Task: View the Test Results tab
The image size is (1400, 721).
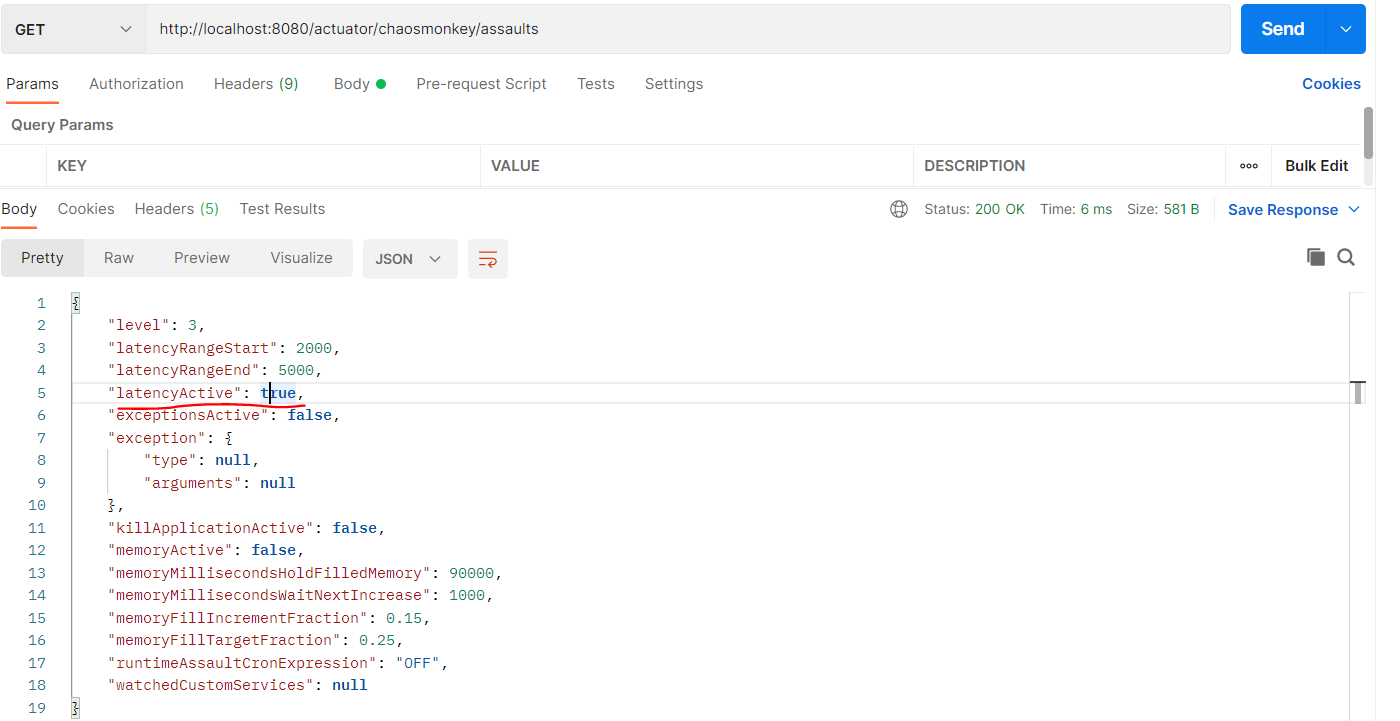Action: (x=282, y=209)
